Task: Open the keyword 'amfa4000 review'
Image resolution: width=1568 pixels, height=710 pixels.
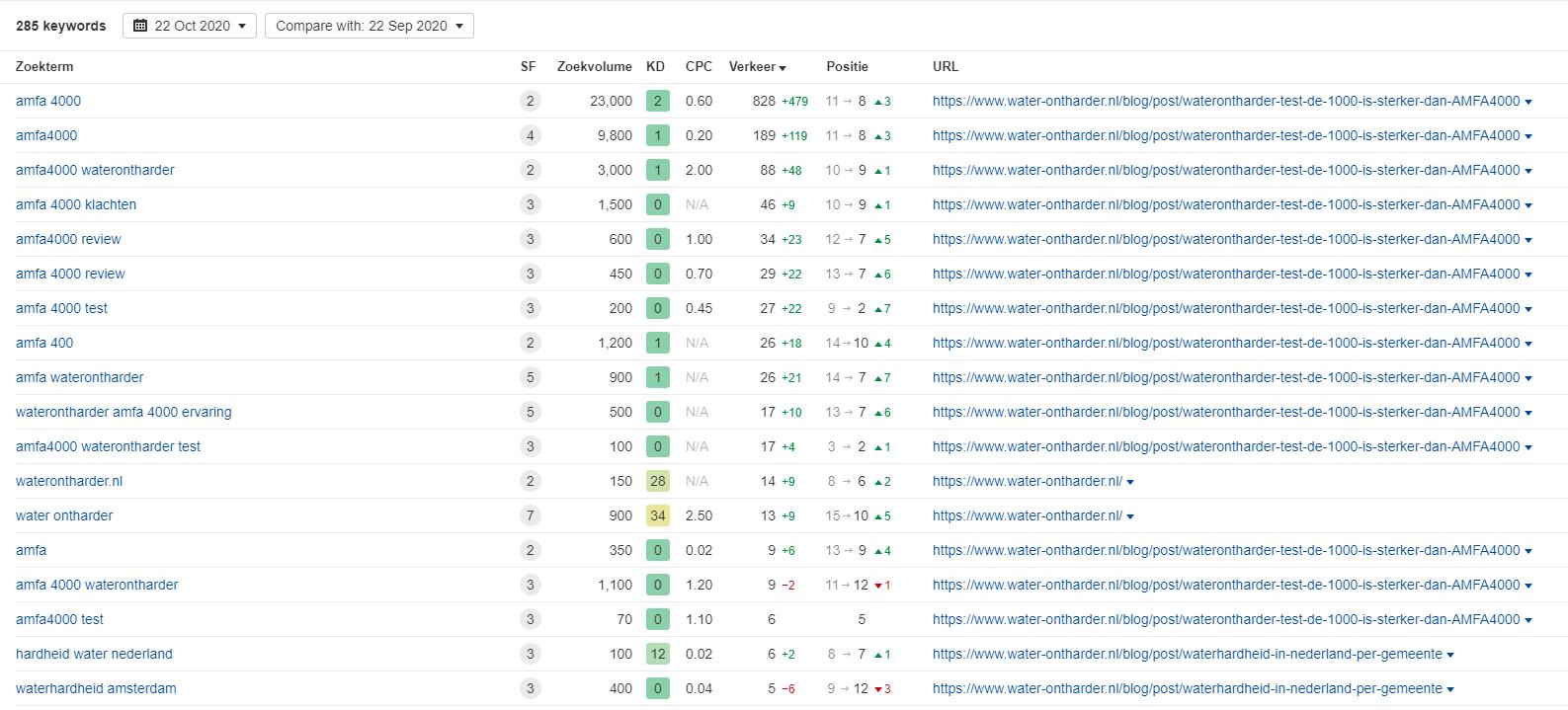Action: (x=68, y=239)
